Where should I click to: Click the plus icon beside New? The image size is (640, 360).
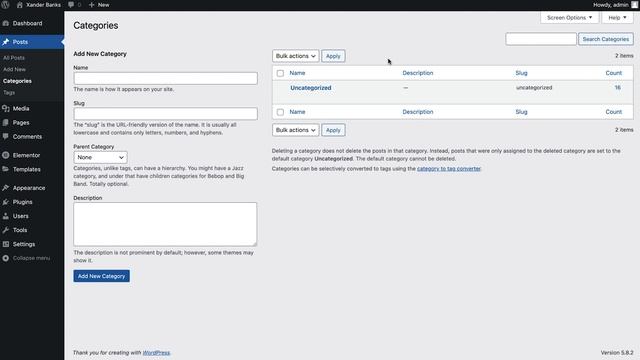pos(91,5)
